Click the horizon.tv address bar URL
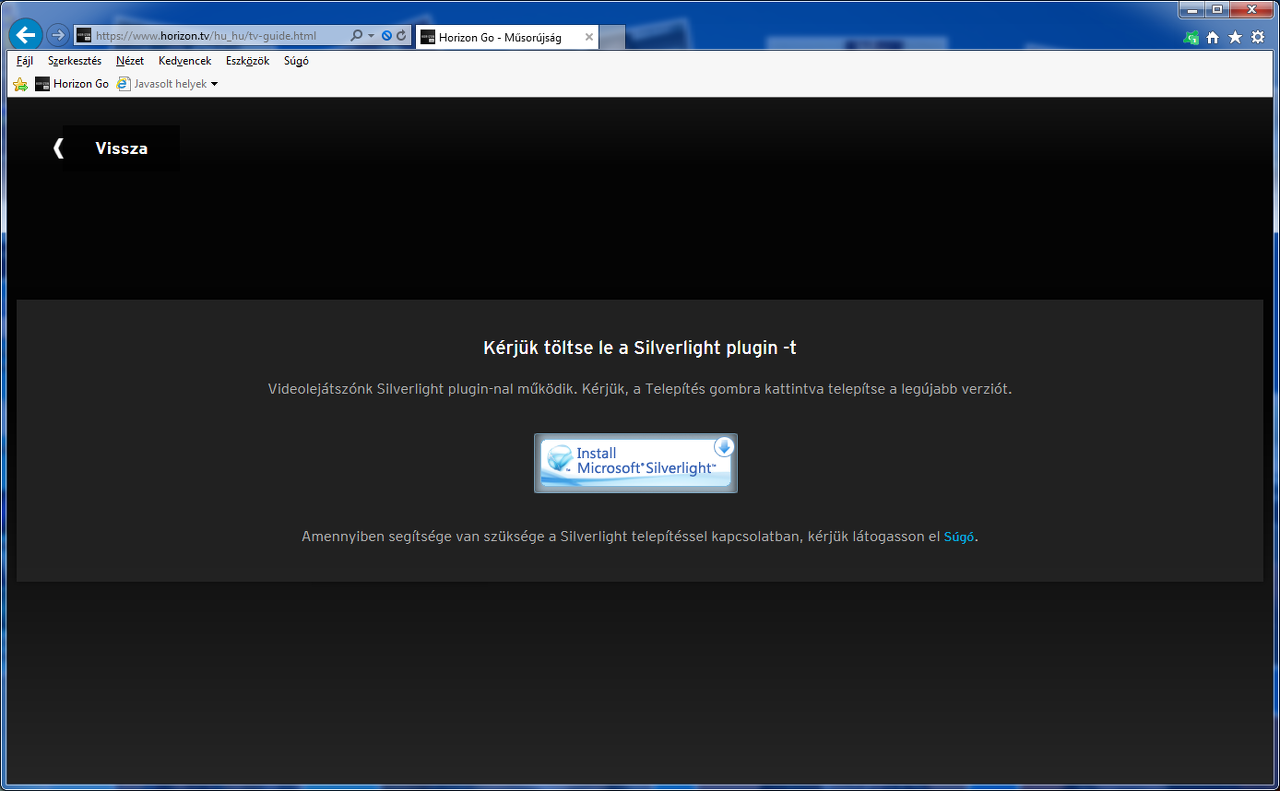This screenshot has height=791, width=1280. [x=205, y=36]
